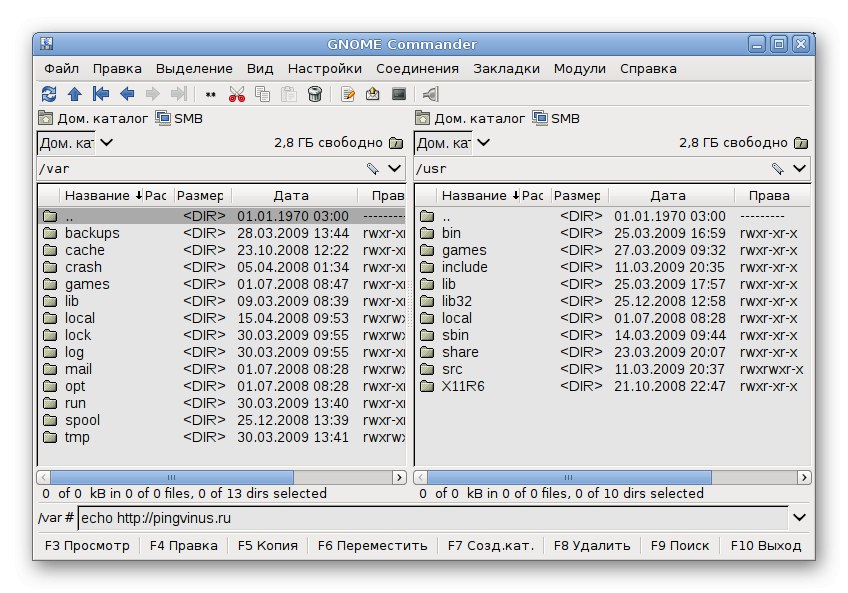The image size is (848, 593).
Task: Open the Выделение menu
Action: click(194, 69)
